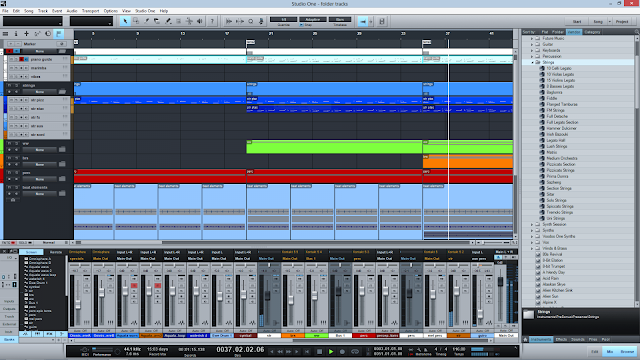Adjust the Main Out channel fader
640x360 pixels.
coord(500,282)
